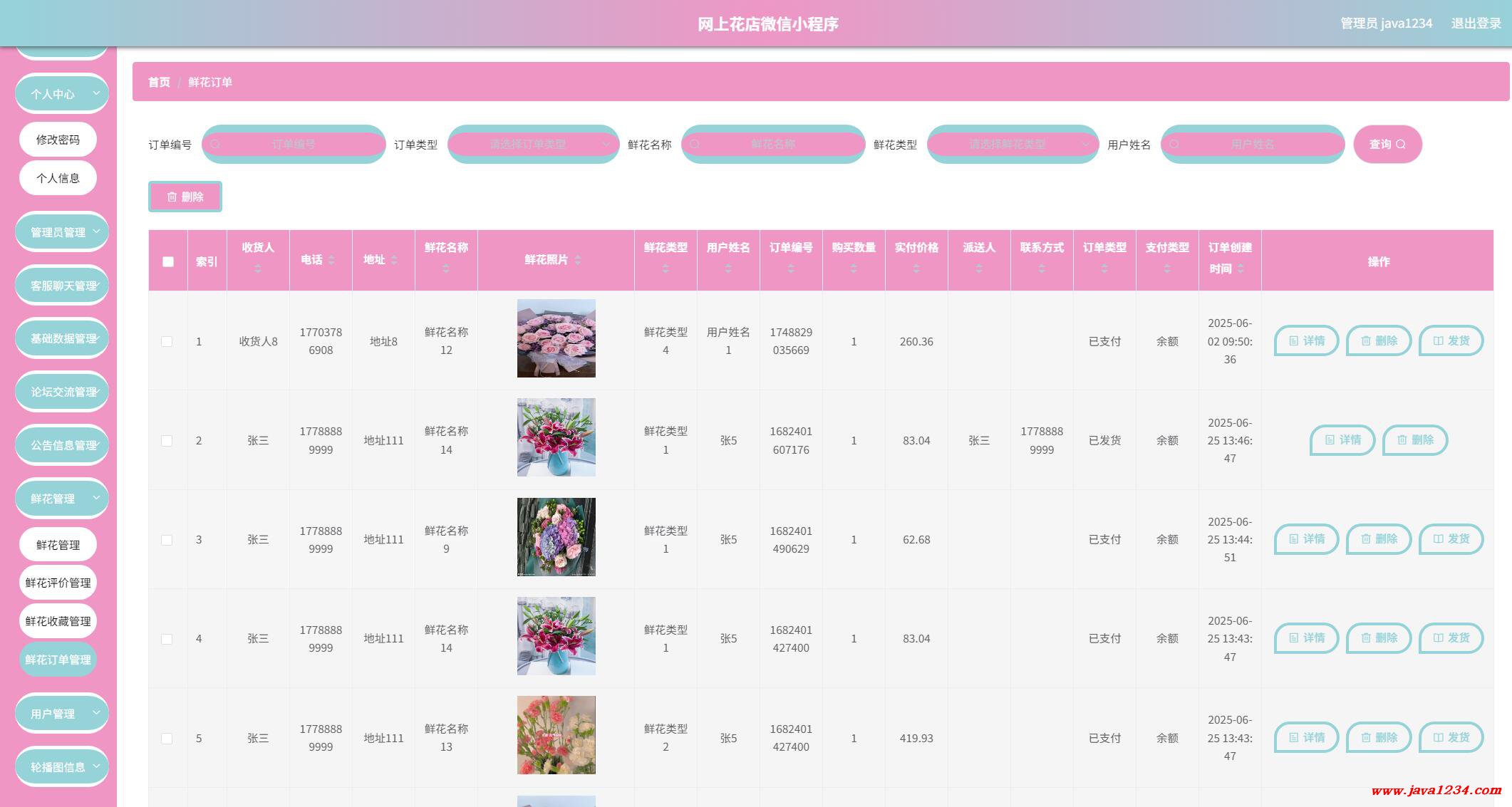Click sort arrows on 地址 column header
This screenshot has height=807, width=1512.
(x=394, y=260)
